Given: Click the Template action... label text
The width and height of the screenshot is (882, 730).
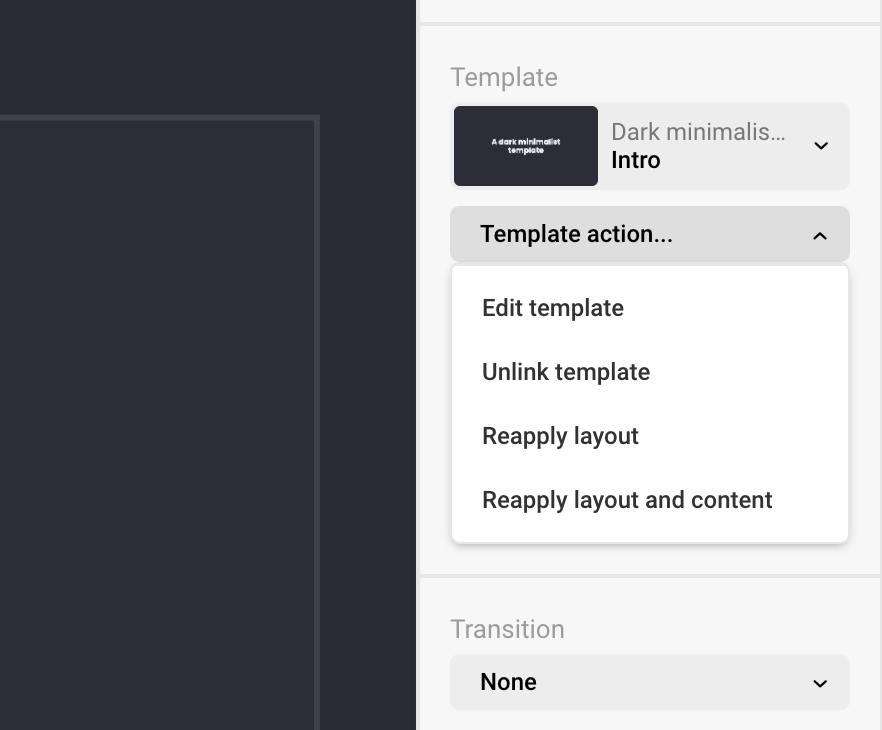Looking at the screenshot, I should coord(576,234).
